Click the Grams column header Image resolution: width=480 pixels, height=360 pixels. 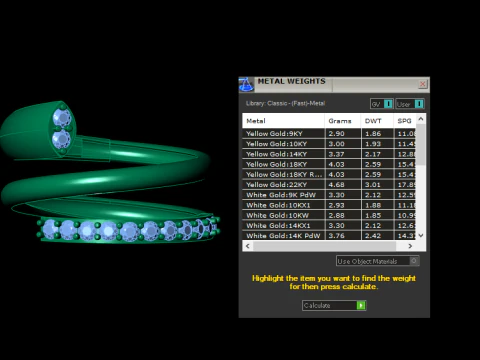[x=342, y=121]
